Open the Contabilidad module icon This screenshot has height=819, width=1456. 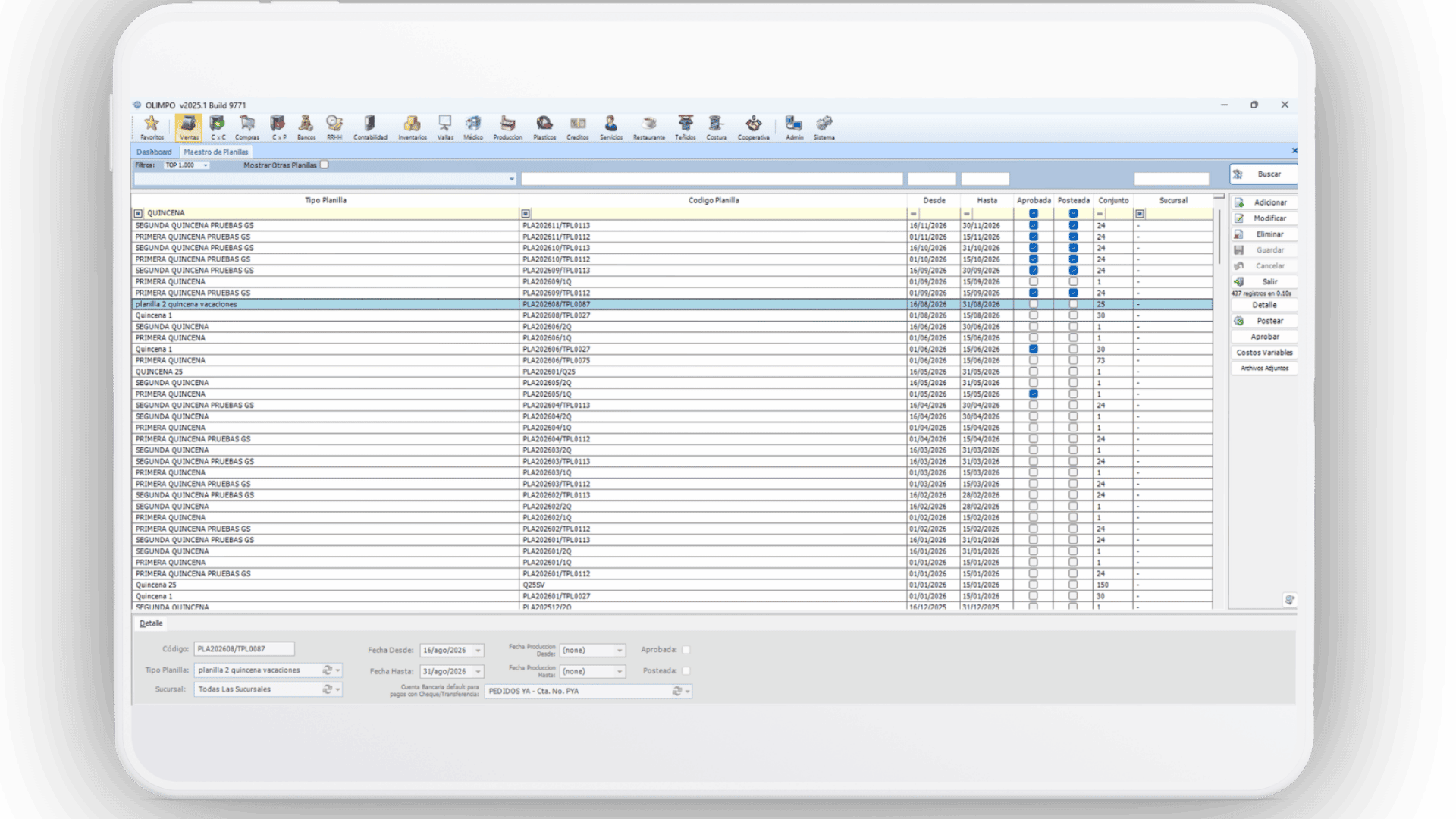370,127
